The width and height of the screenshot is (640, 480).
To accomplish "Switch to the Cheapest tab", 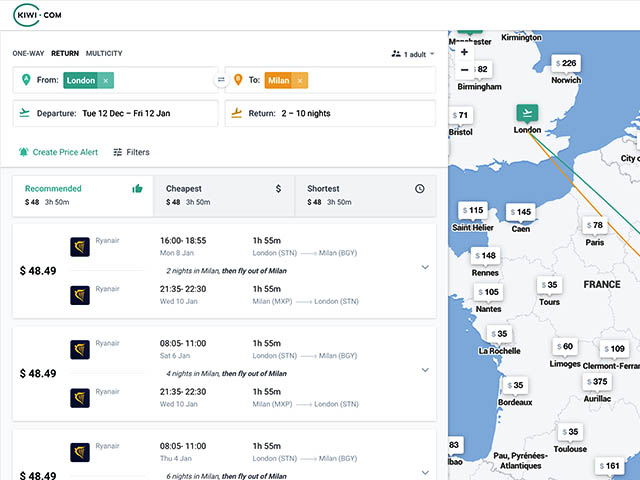I will pos(224,195).
